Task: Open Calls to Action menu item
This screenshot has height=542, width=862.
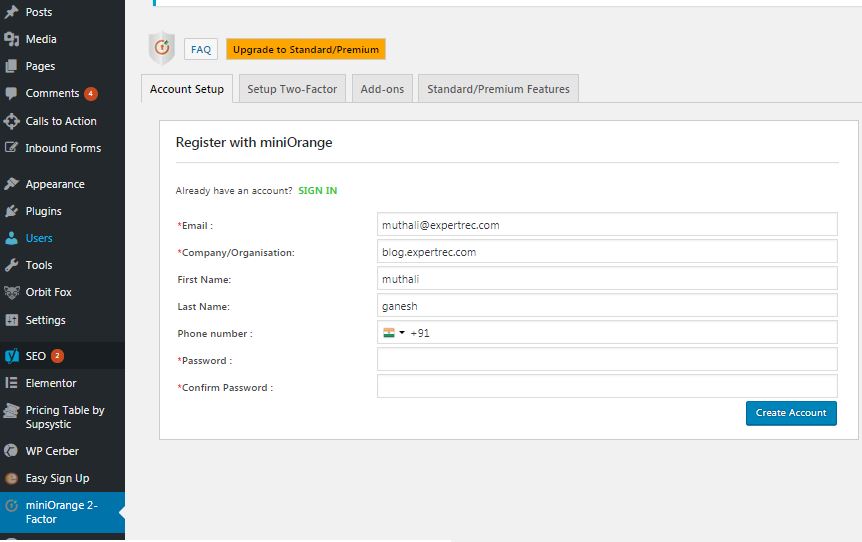Action: (x=62, y=121)
